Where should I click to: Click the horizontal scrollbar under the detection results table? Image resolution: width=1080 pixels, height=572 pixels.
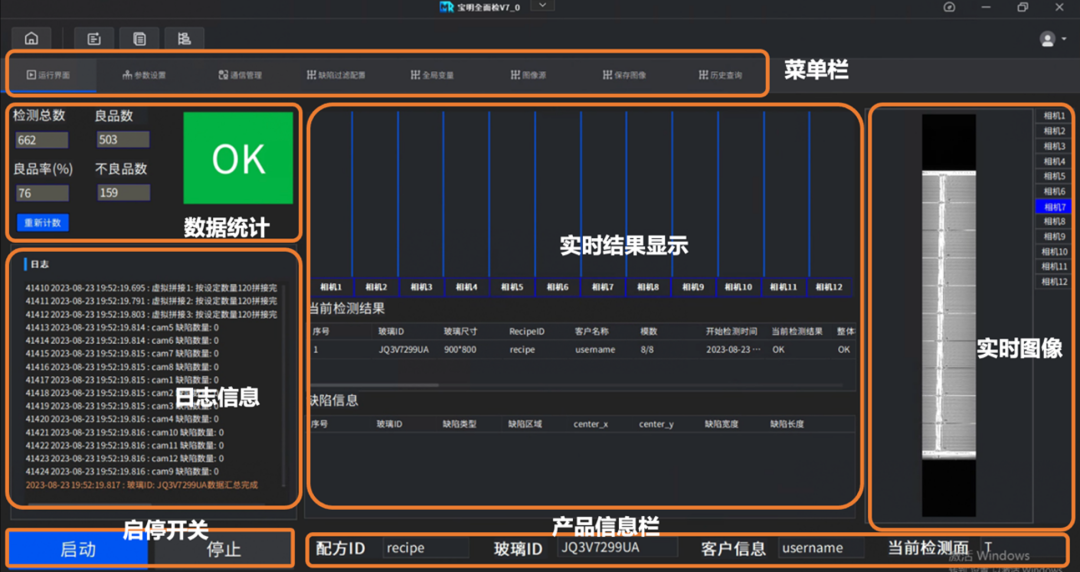(375, 384)
